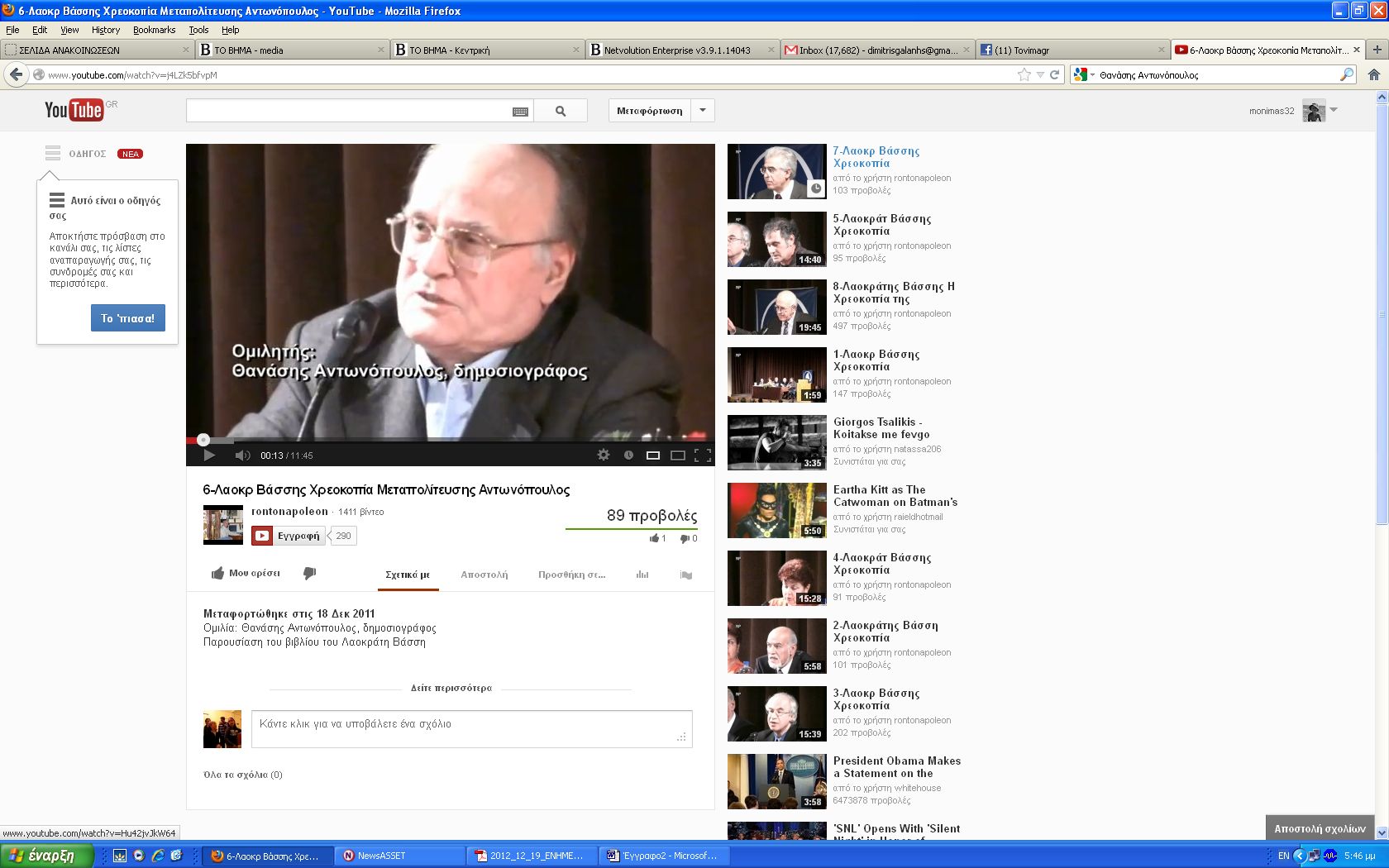Enter fullscreen video mode
The image size is (1389, 868).
click(x=703, y=455)
